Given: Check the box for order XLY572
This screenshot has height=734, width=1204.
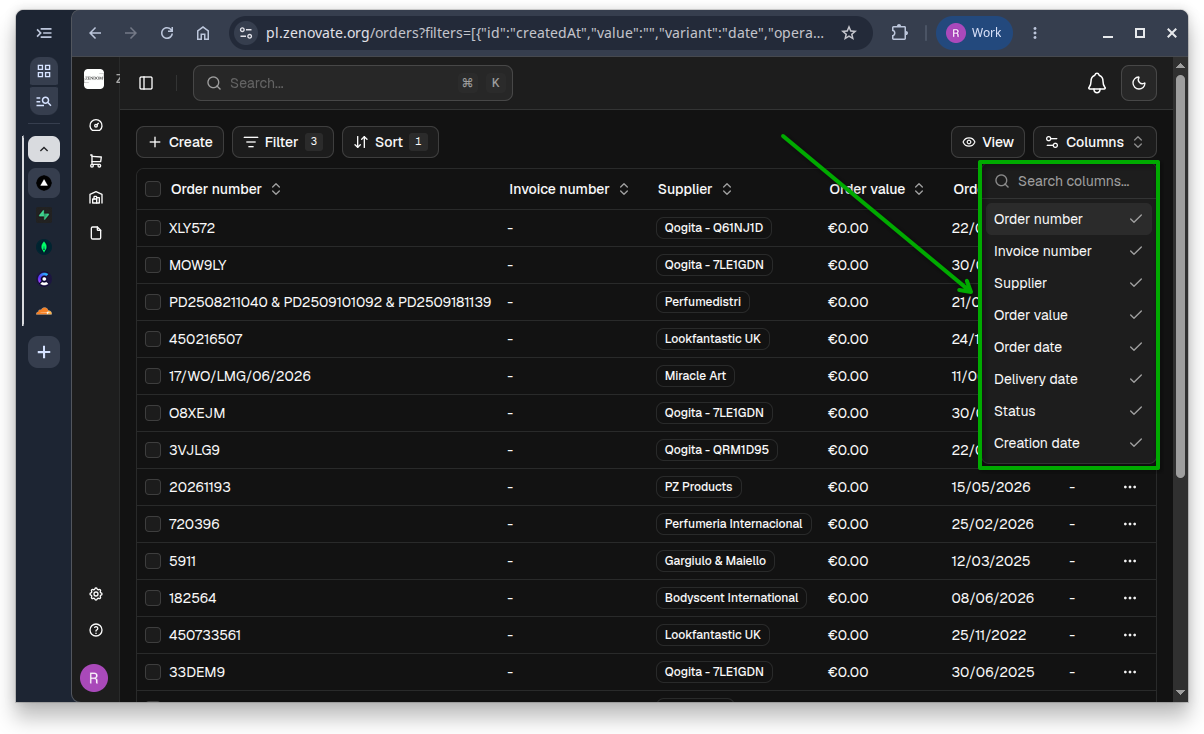Looking at the screenshot, I should [153, 228].
